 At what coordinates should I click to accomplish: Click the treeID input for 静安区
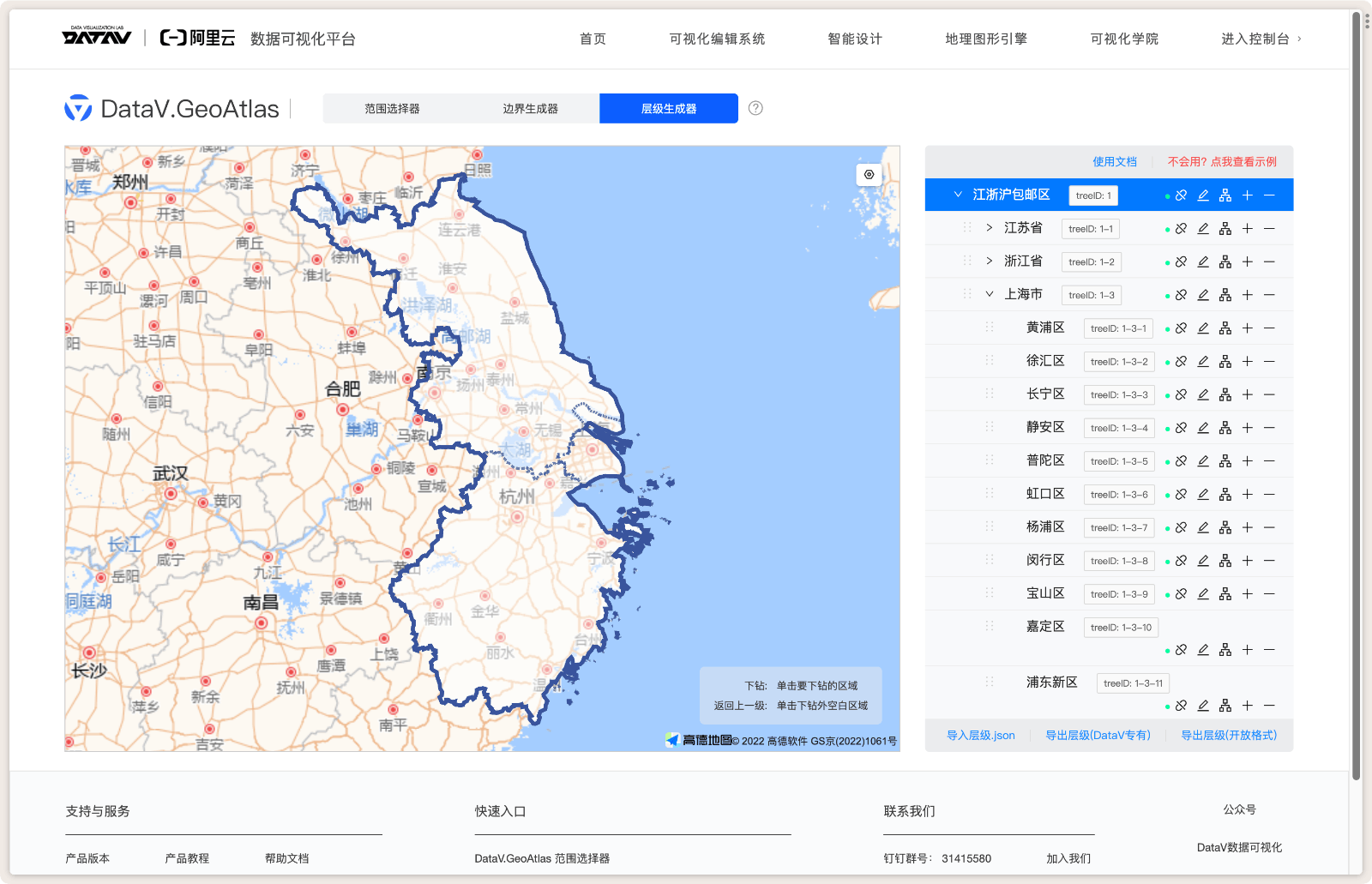pyautogui.click(x=1119, y=427)
